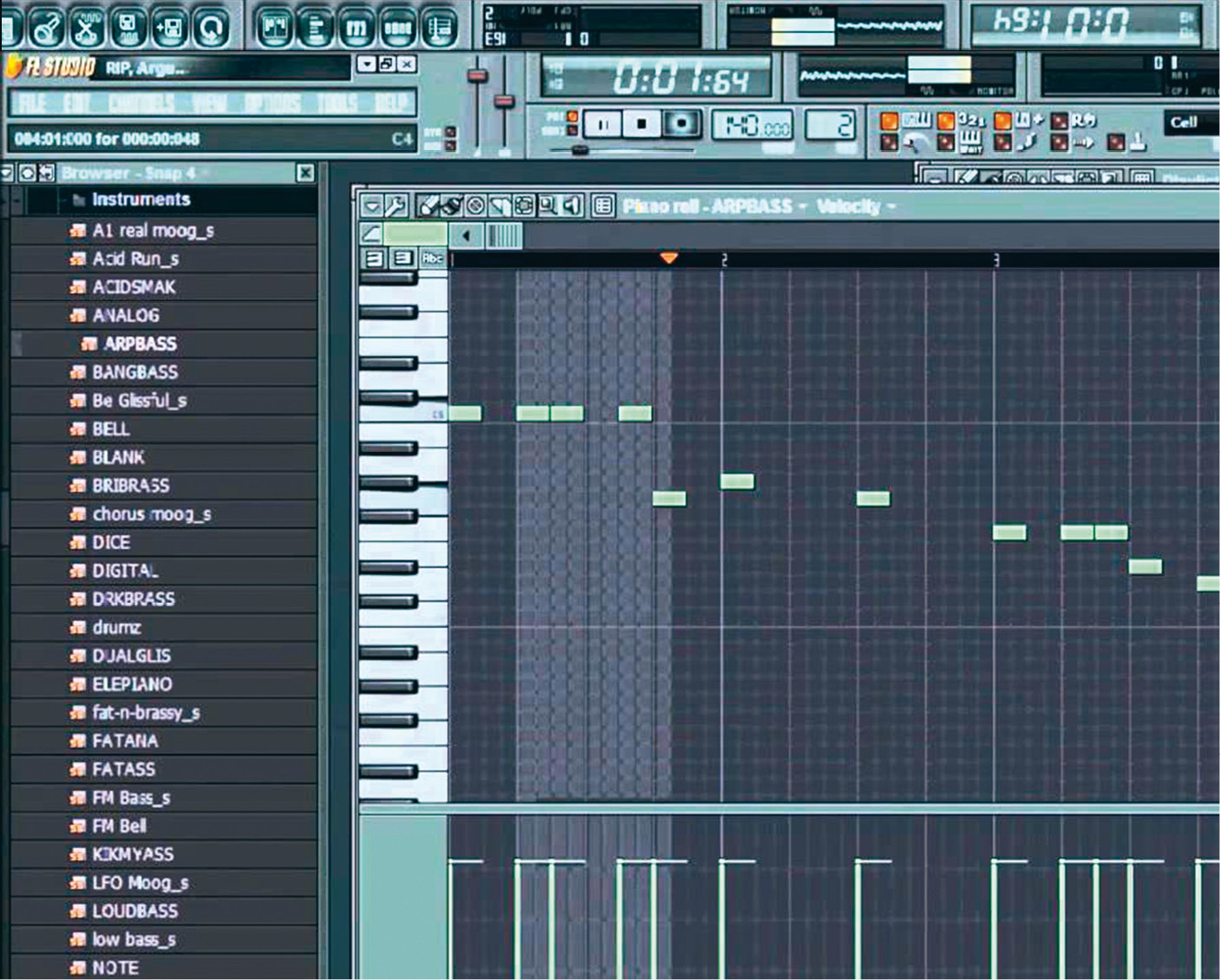Viewport: 1220px width, 980px height.
Task: Open the title bar dropdown arrow
Action: [x=366, y=64]
